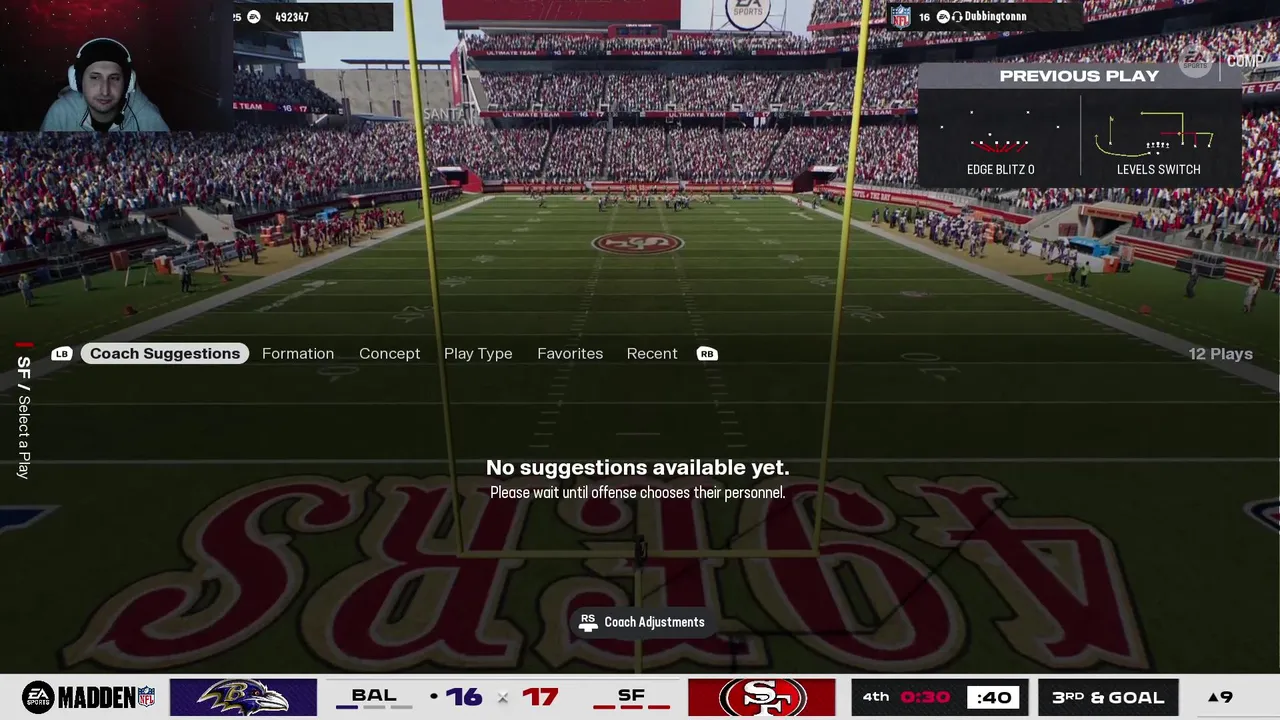Click the up arrow yard-line indicator showing 9
This screenshot has width=1280, height=720.
(1214, 697)
